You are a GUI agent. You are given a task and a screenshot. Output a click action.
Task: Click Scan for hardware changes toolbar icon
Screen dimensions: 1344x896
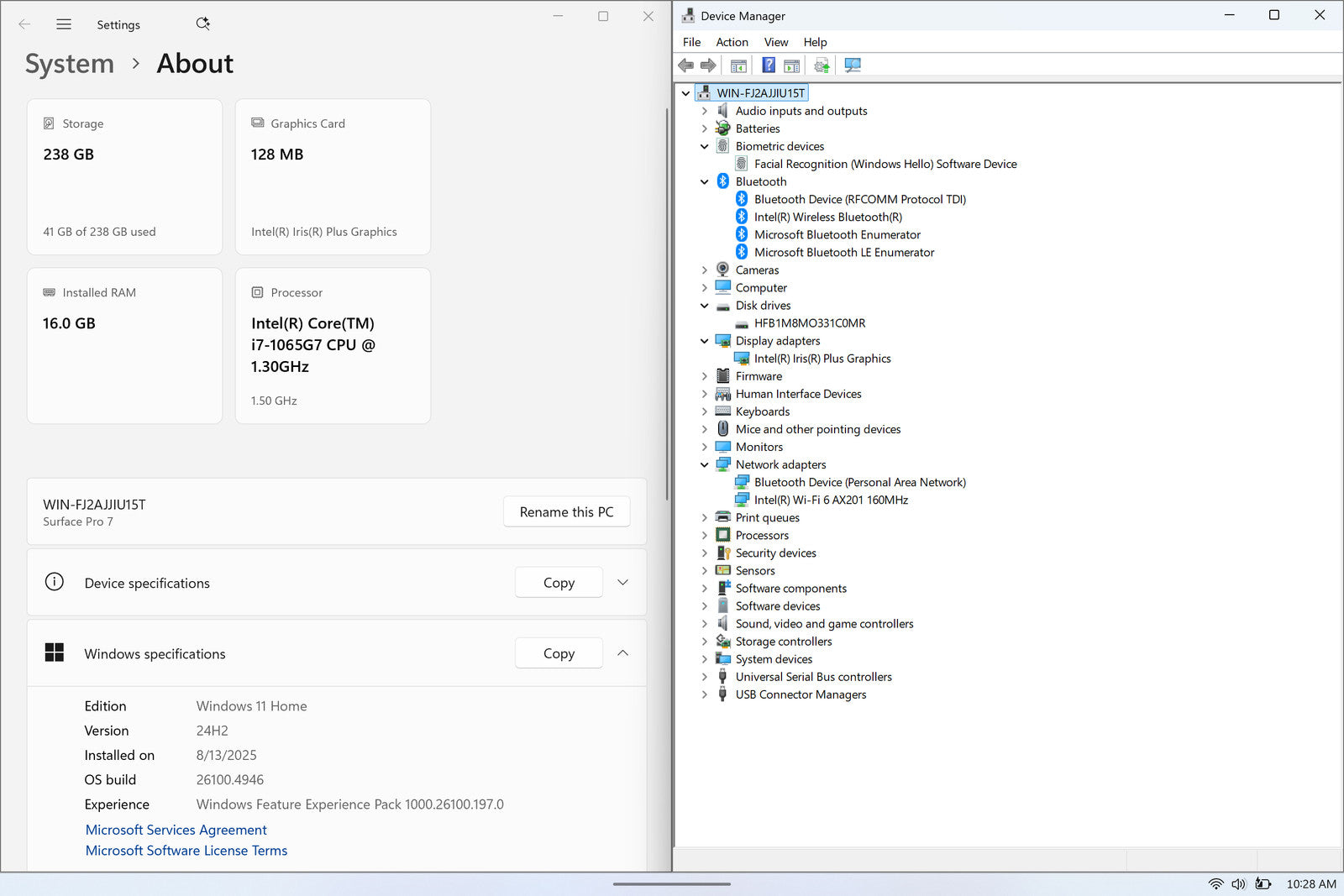[853, 65]
